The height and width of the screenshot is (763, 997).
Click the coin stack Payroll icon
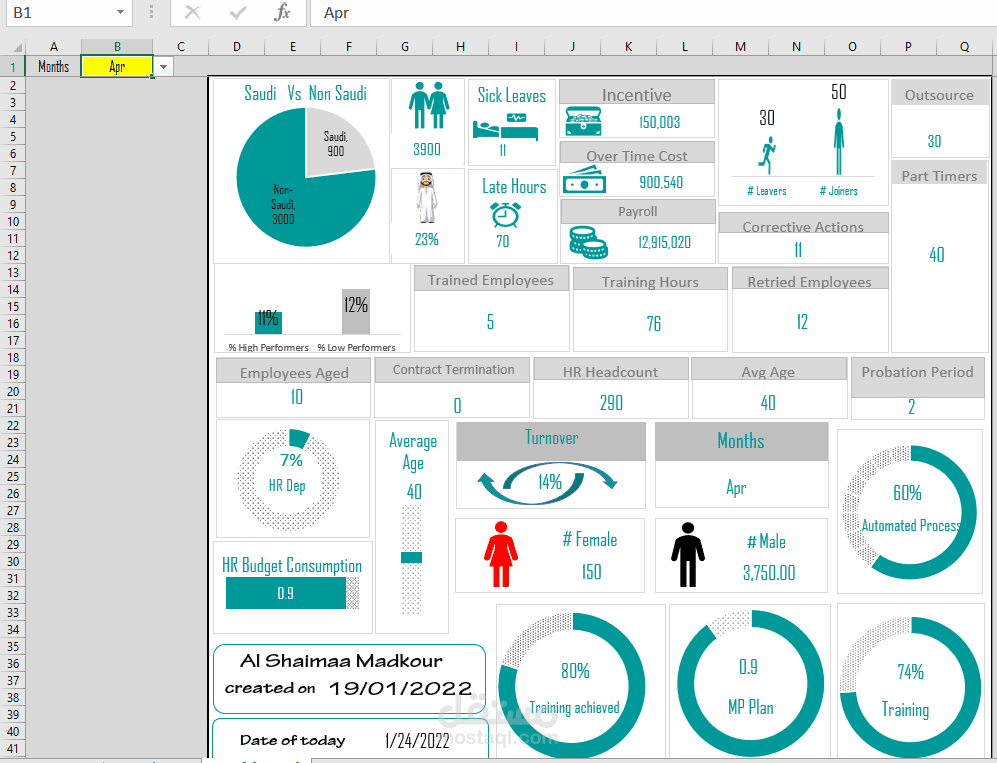588,242
